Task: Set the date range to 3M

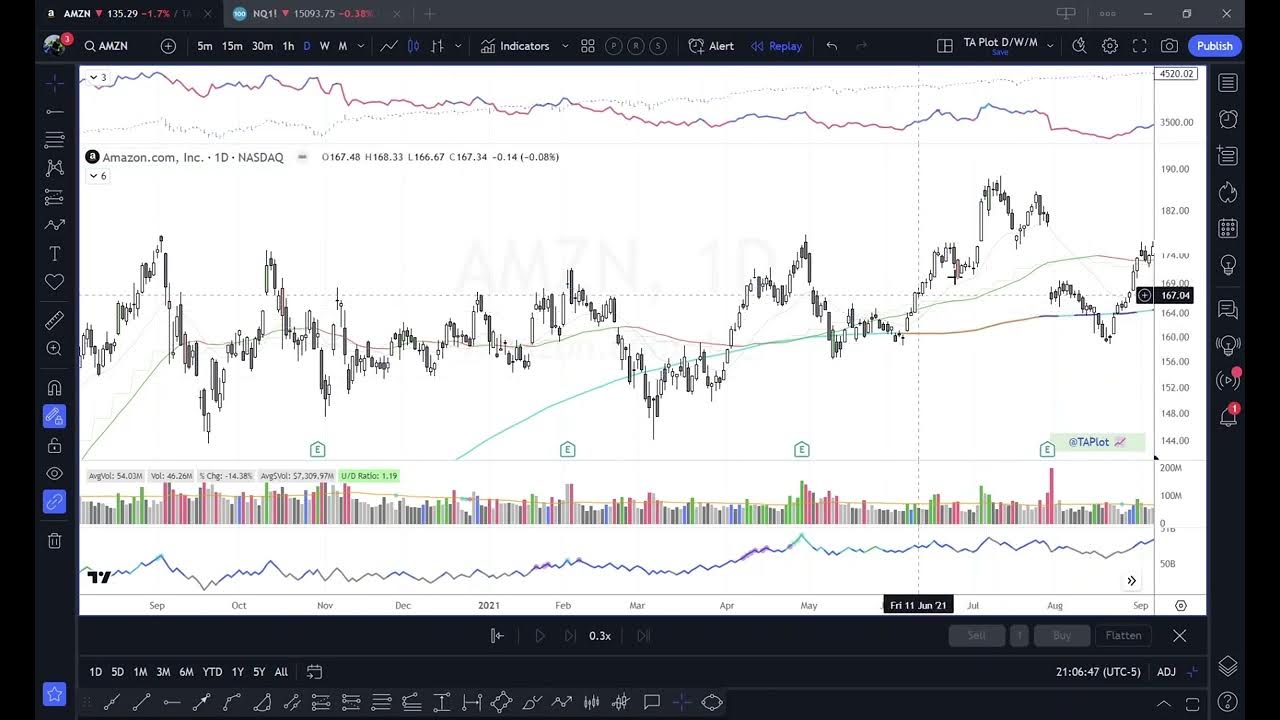Action: click(x=163, y=672)
